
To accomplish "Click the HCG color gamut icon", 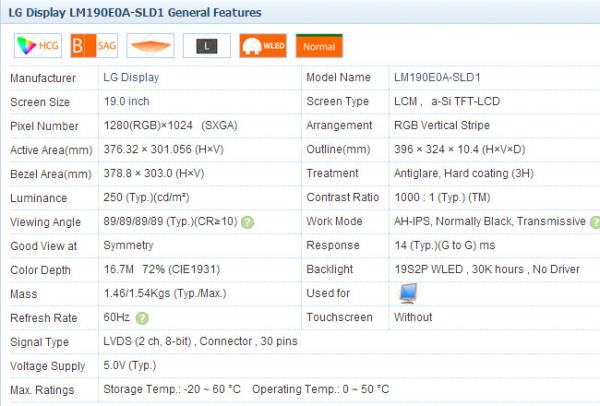I will pyautogui.click(x=38, y=46).
